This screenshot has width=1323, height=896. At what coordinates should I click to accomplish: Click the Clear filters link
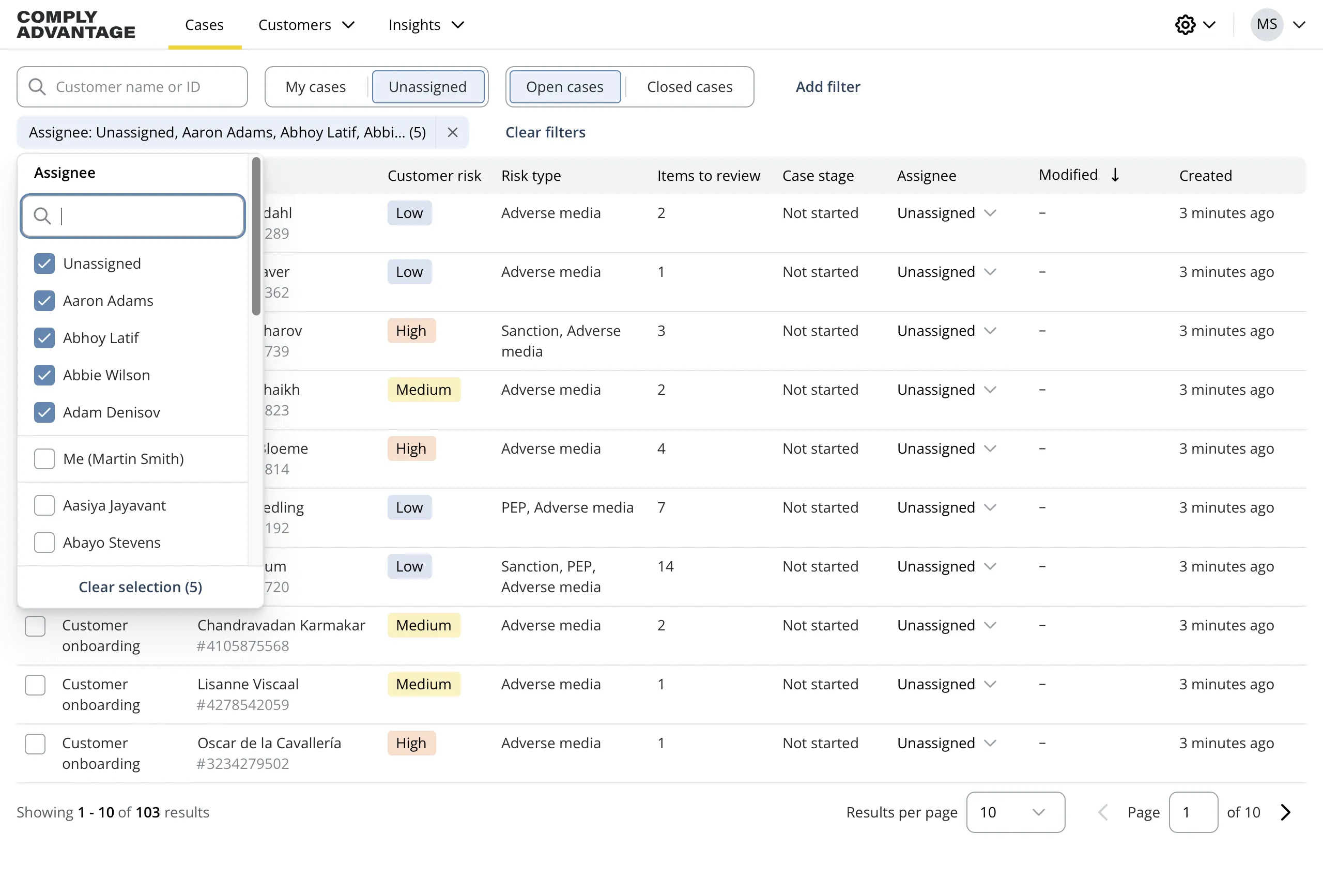coord(545,132)
